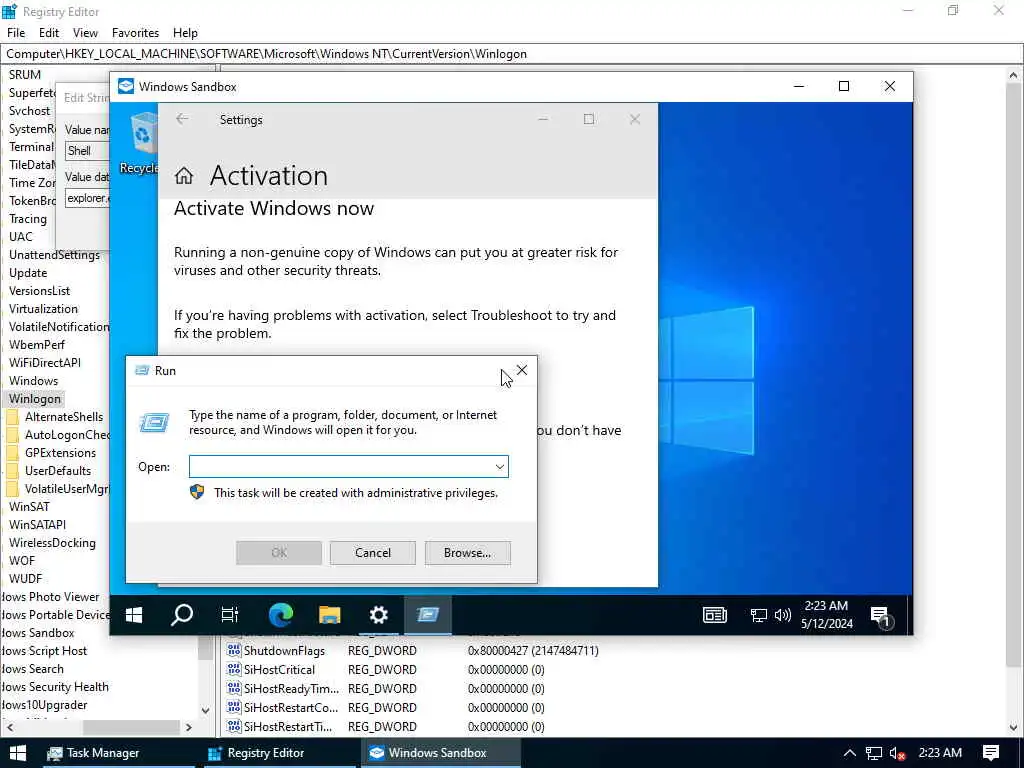The height and width of the screenshot is (768, 1024).
Task: Open the UserDefaults registry key
Action: point(57,471)
